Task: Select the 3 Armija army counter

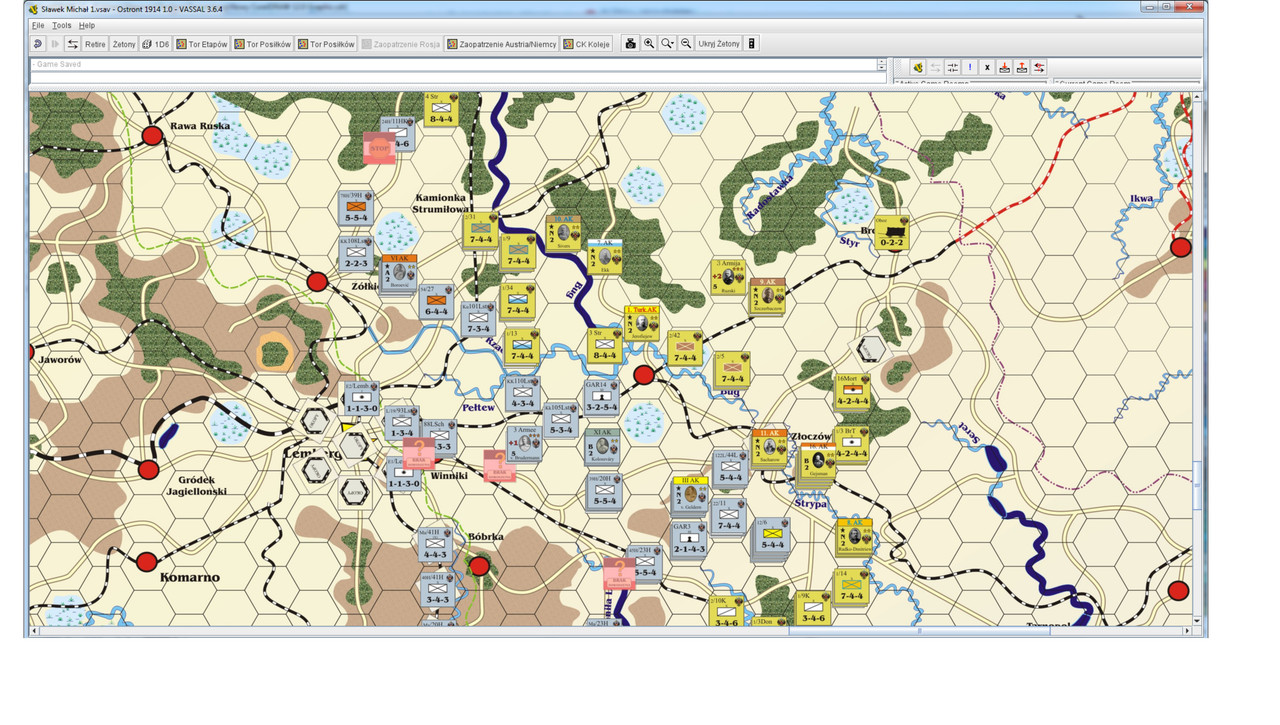Action: 727,277
